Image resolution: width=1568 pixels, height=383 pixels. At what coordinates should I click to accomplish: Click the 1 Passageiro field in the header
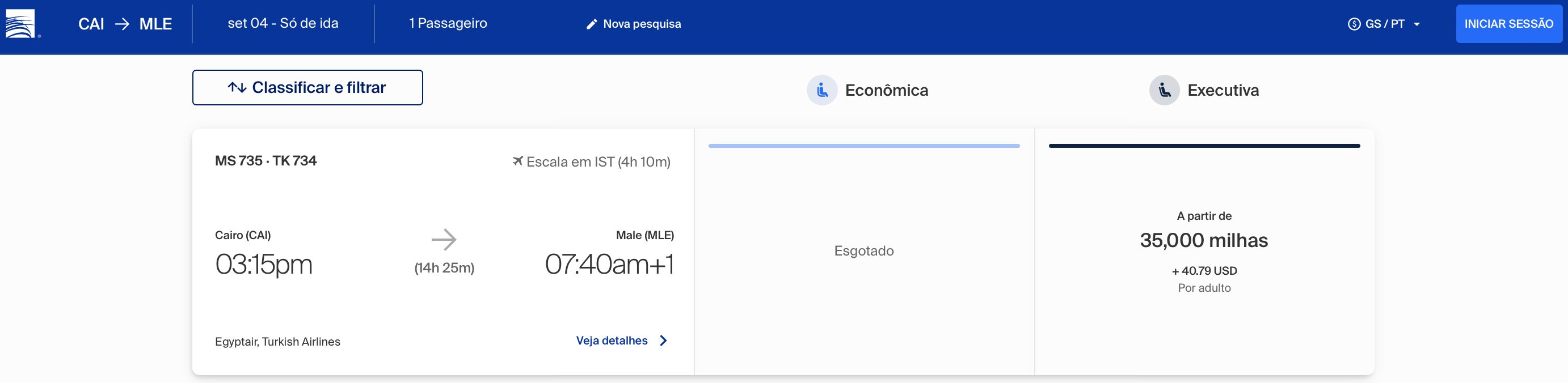tap(448, 23)
